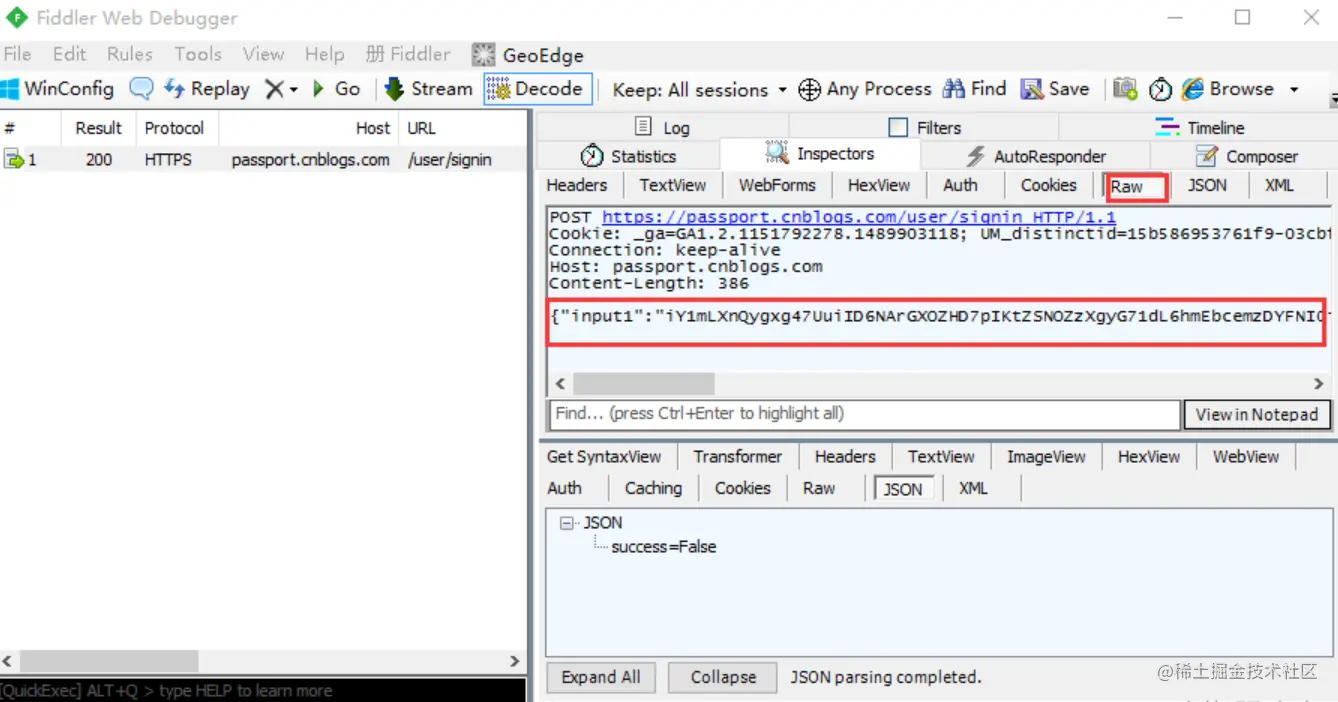The height and width of the screenshot is (702, 1338).
Task: Click Save in the toolbar
Action: coord(1054,89)
